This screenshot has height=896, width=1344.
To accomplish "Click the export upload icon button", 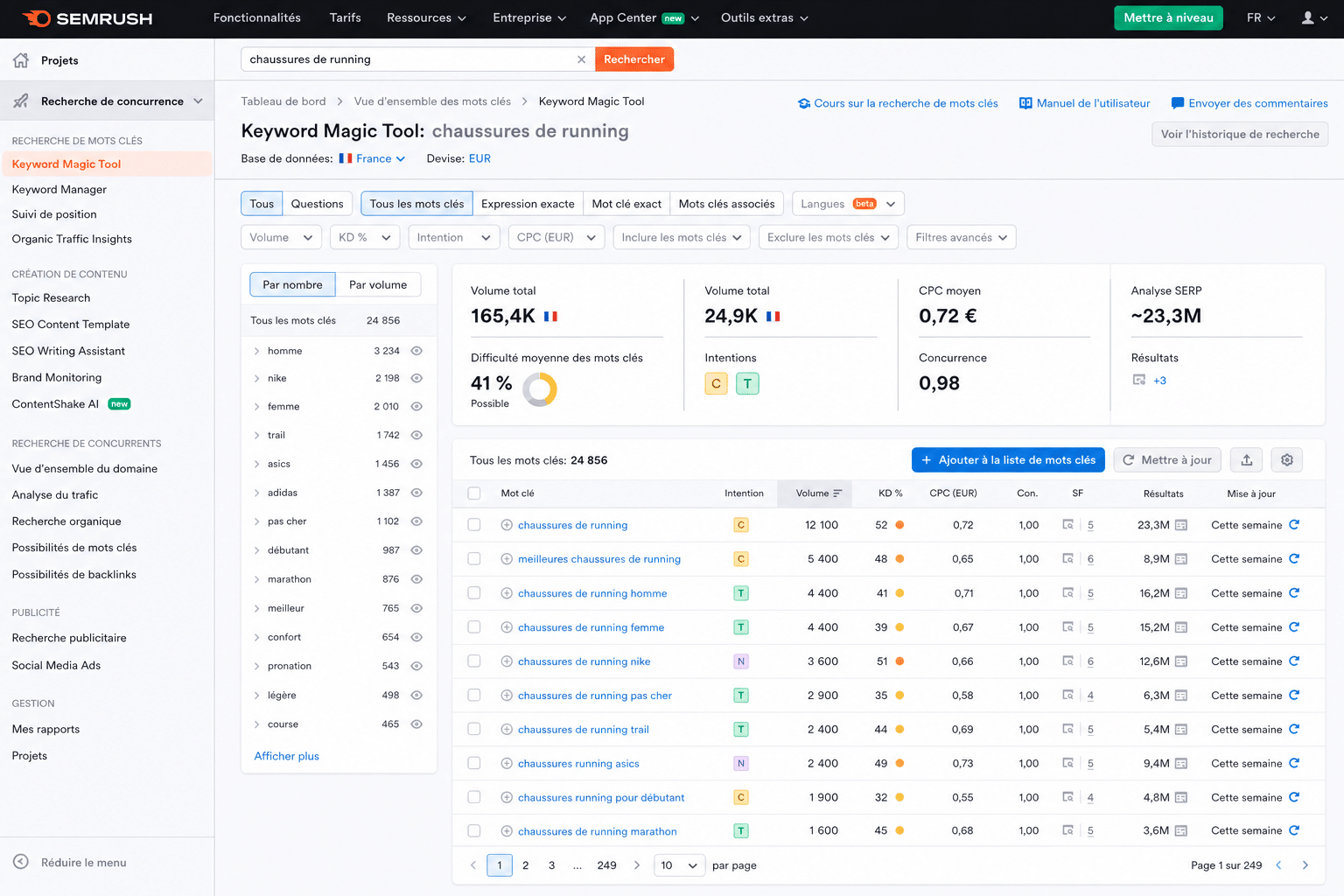I will coord(1247,460).
